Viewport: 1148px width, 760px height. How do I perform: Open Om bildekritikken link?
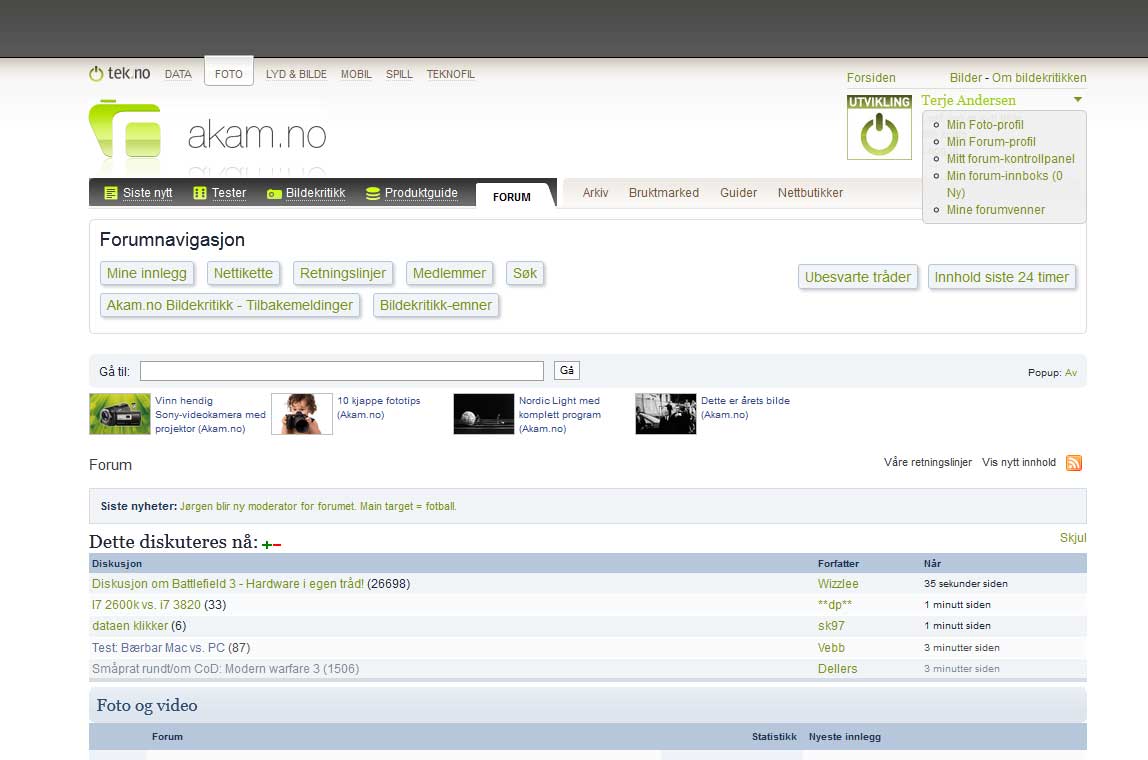(x=1039, y=78)
